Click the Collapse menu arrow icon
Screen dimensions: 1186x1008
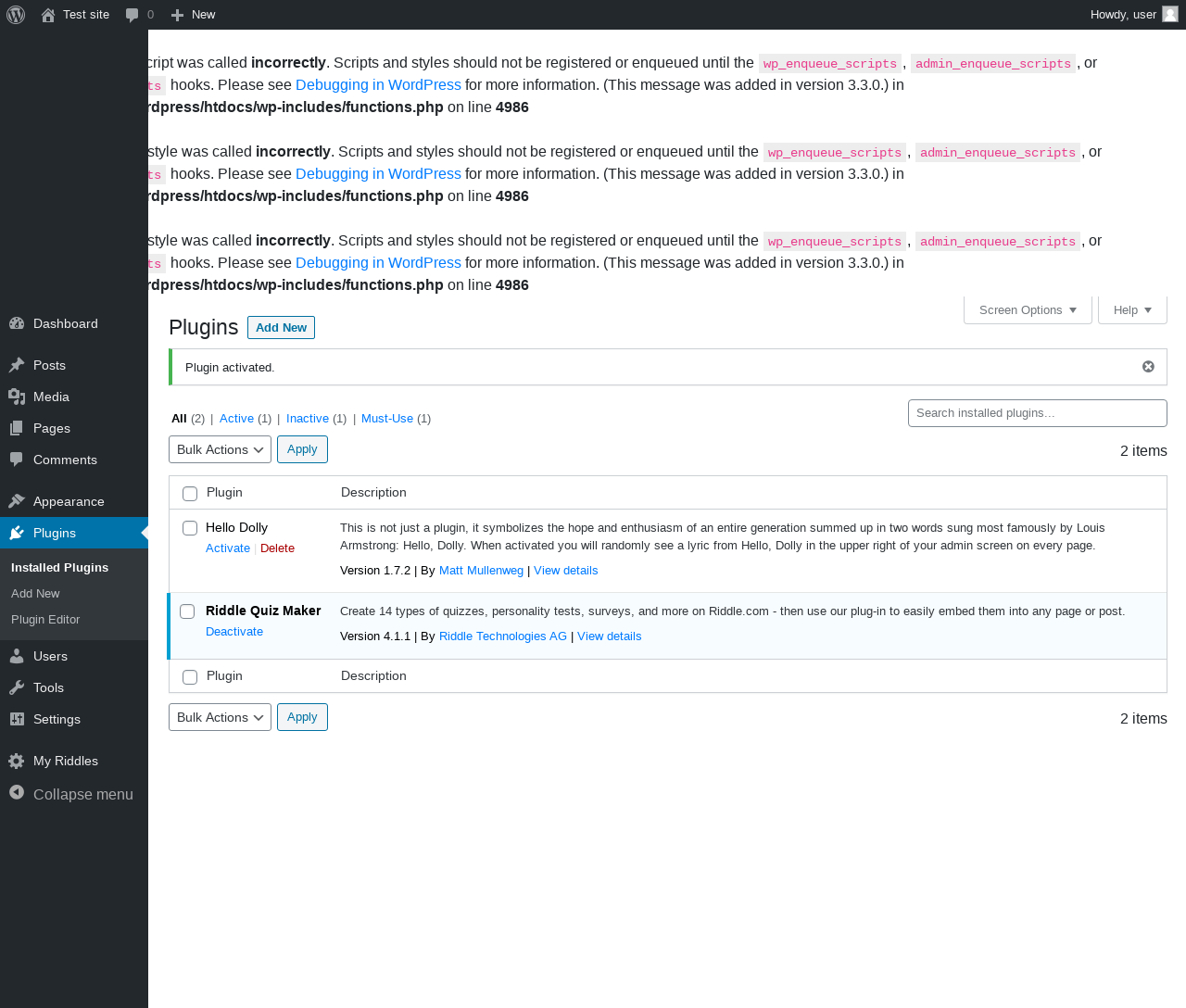coord(17,793)
